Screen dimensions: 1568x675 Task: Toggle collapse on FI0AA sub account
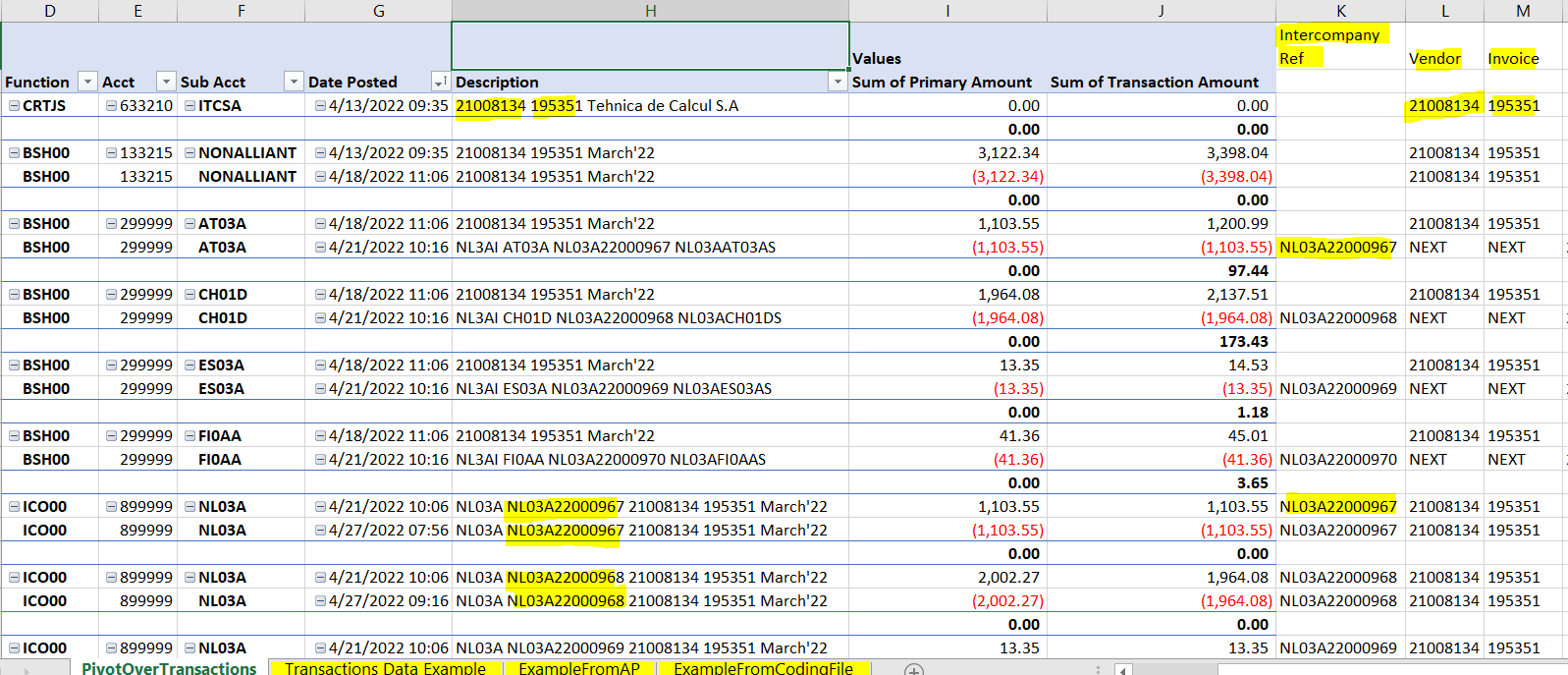[x=190, y=436]
